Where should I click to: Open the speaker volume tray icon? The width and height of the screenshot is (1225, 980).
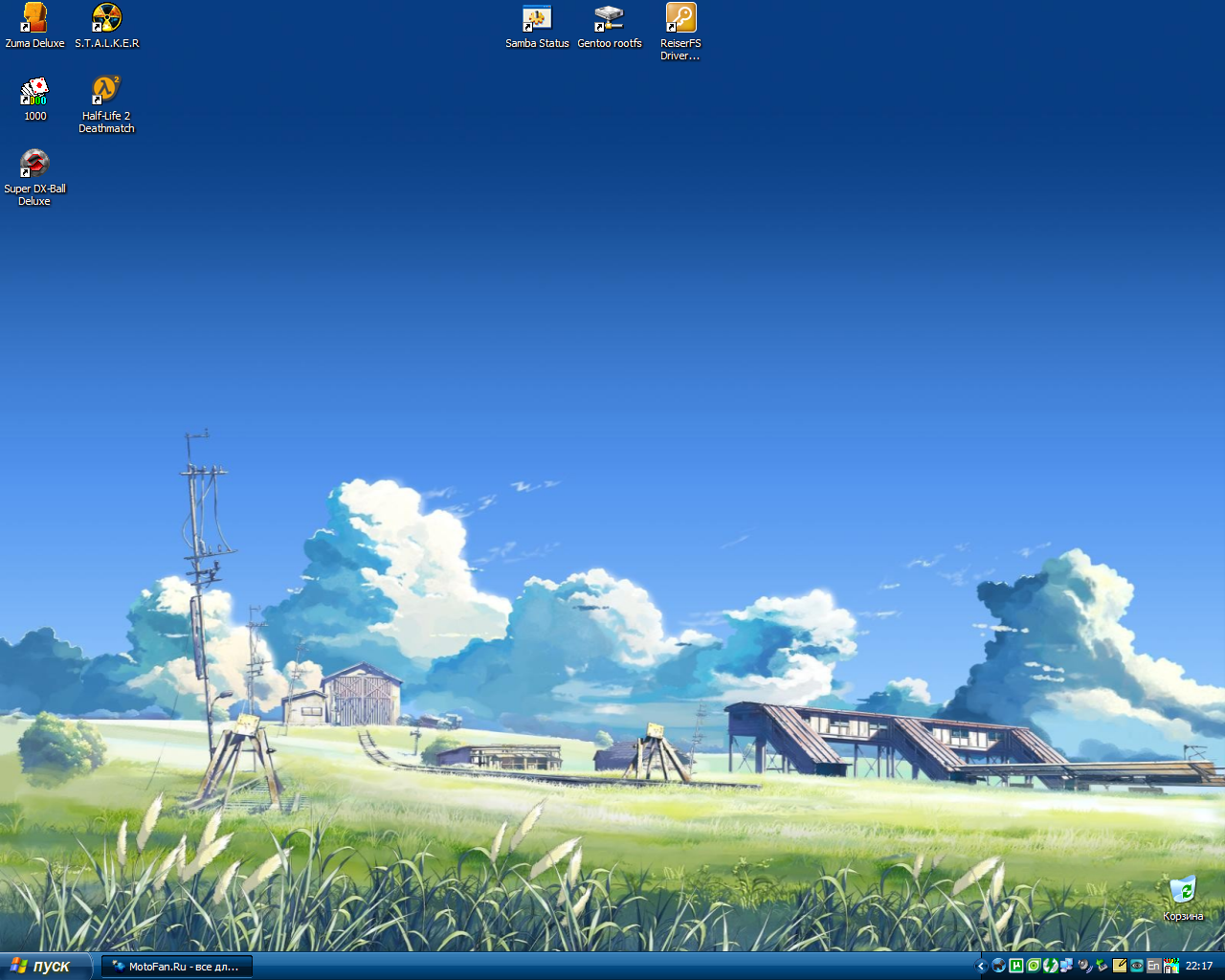coord(1084,966)
